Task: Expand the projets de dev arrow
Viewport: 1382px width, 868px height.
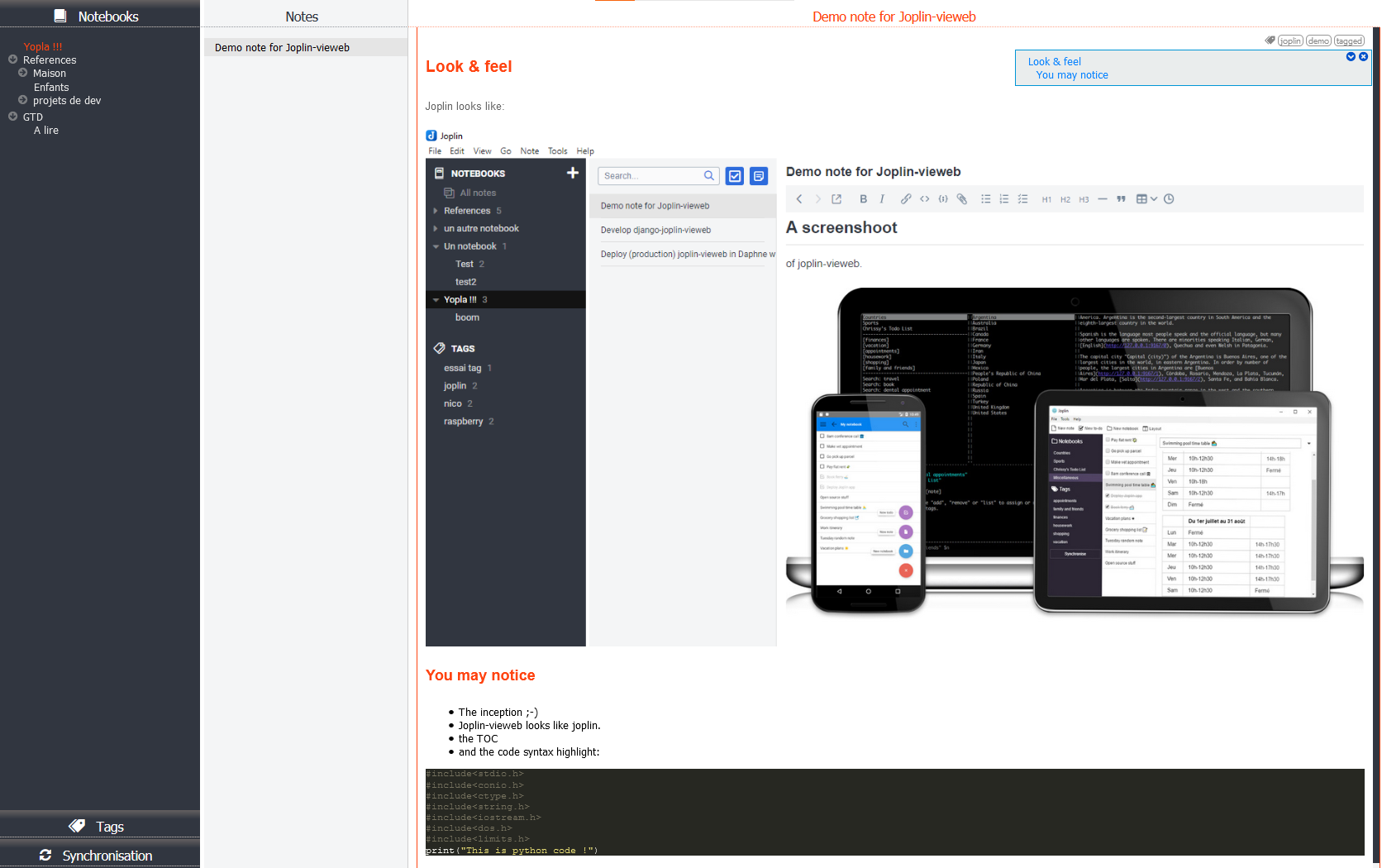Action: click(x=22, y=100)
